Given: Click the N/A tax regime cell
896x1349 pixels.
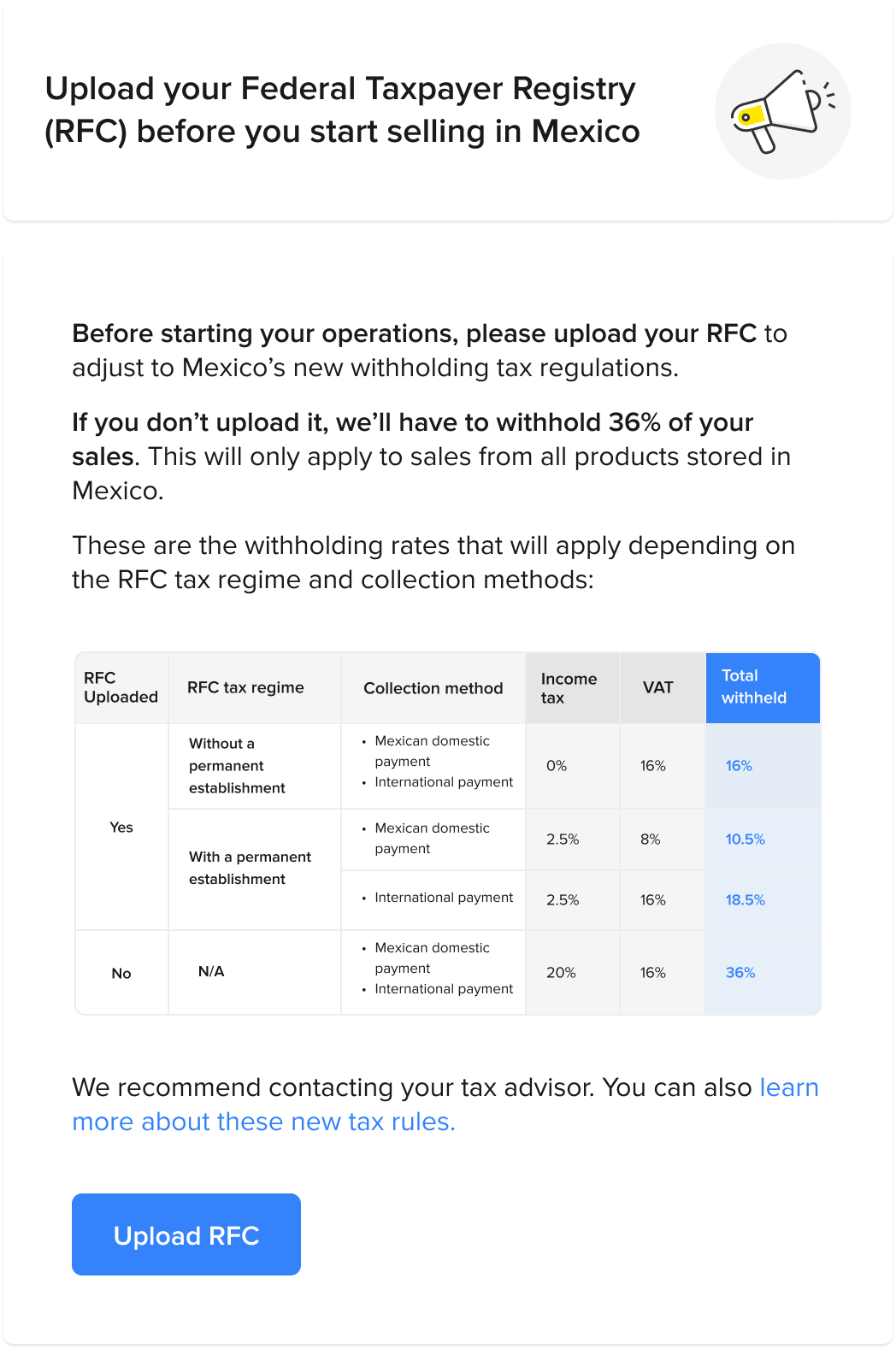Looking at the screenshot, I should pyautogui.click(x=211, y=972).
